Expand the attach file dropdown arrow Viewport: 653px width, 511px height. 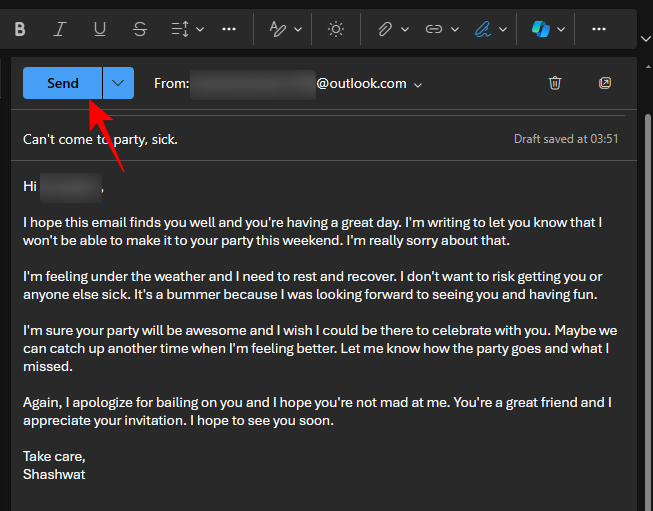405,29
